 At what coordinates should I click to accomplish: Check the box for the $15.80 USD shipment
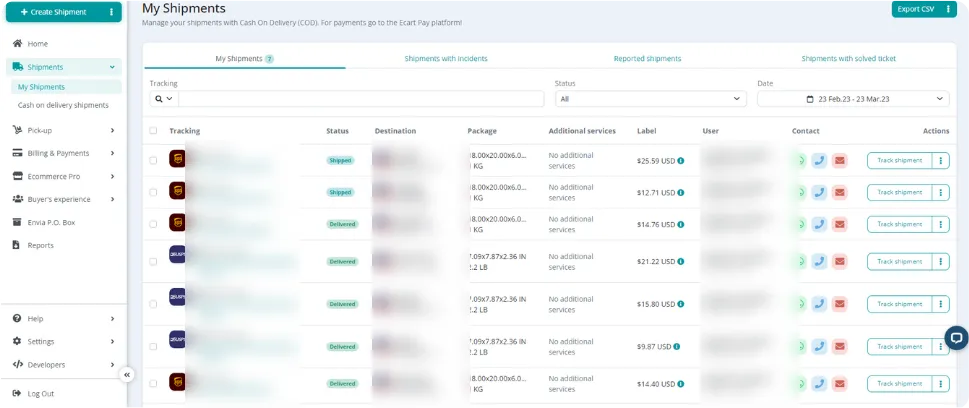coord(153,304)
